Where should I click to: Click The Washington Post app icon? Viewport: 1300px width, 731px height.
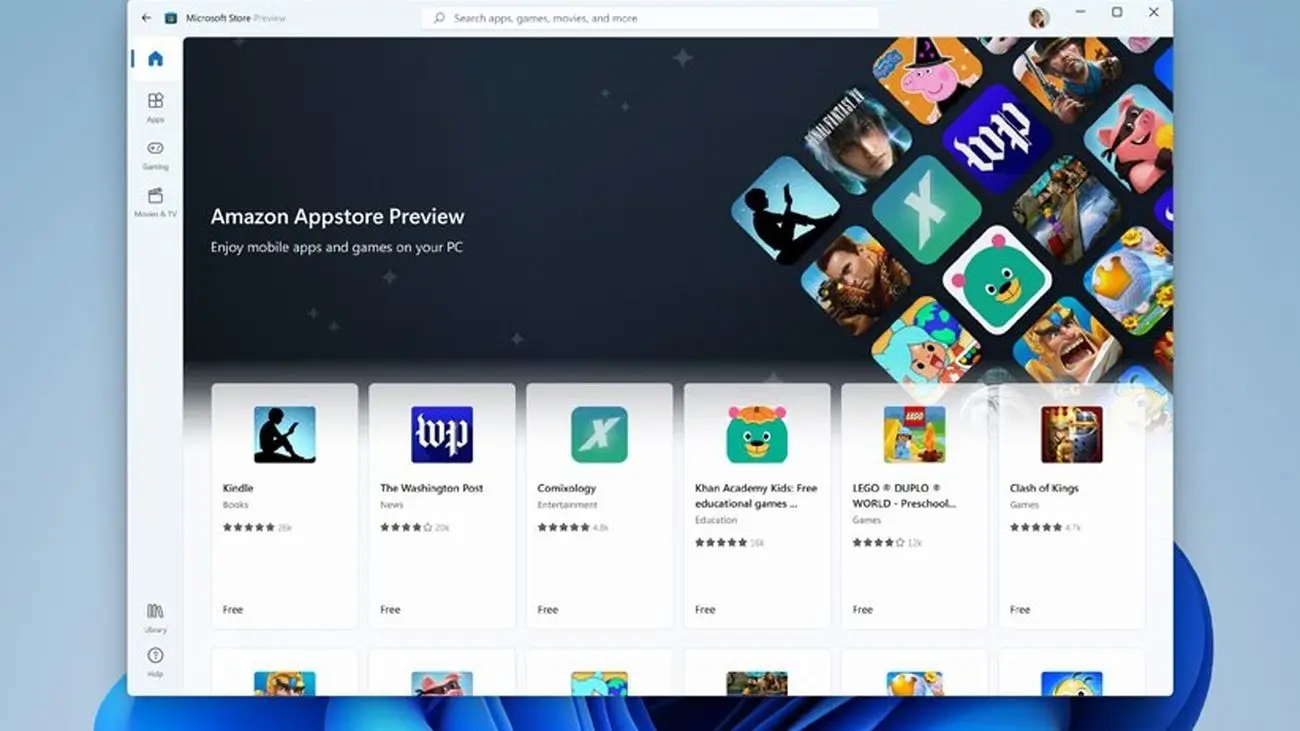click(x=442, y=434)
